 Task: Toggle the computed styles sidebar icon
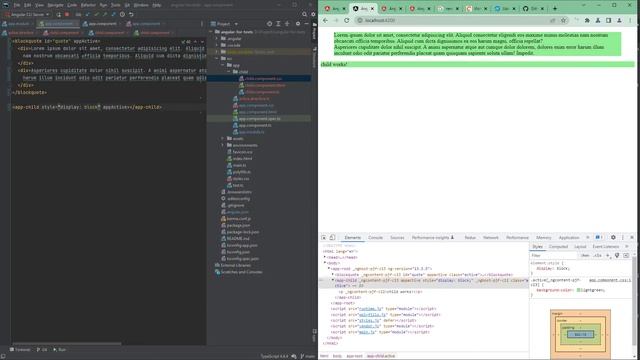click(x=626, y=256)
